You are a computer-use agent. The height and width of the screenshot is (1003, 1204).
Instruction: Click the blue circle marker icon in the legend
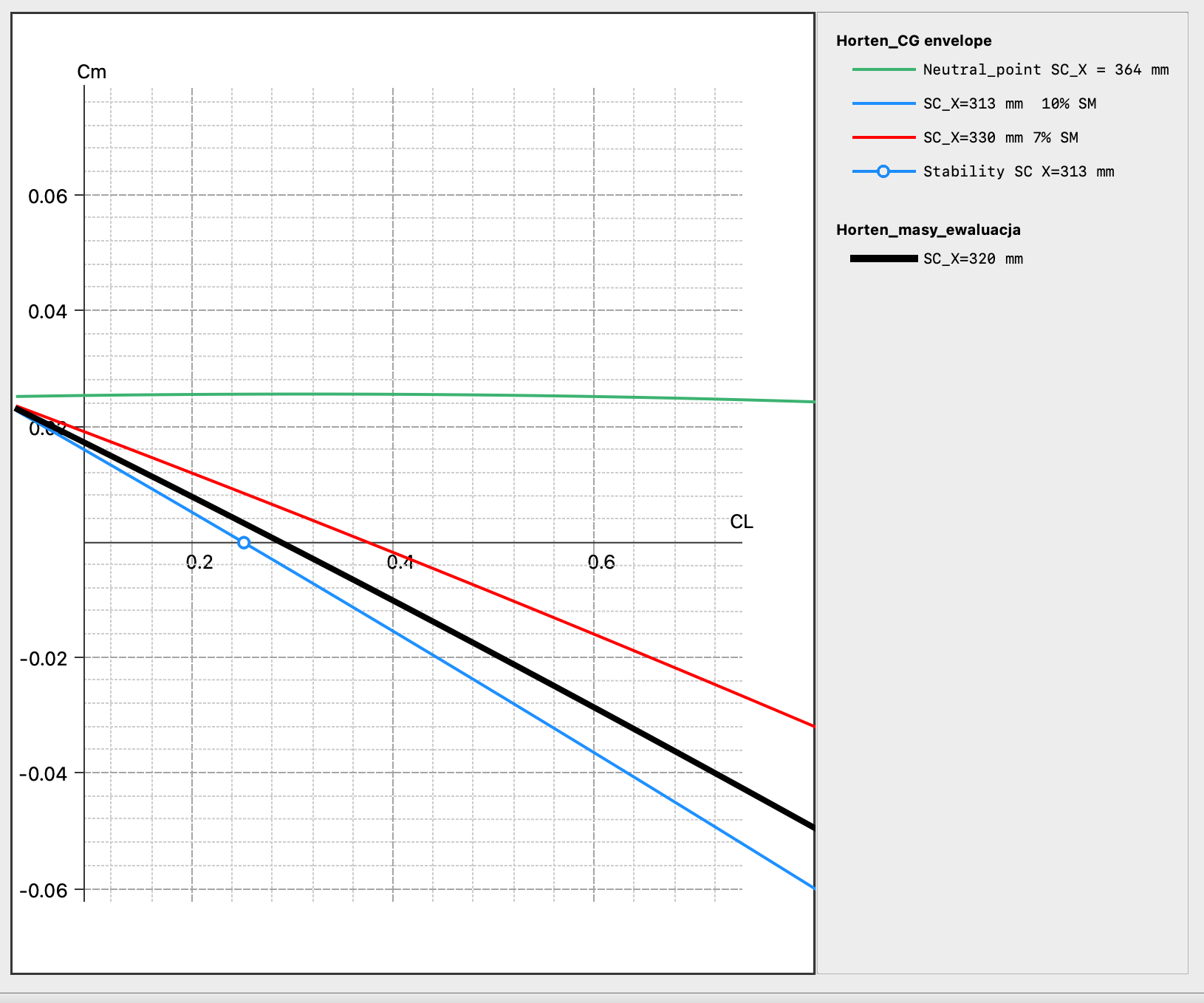tap(883, 171)
